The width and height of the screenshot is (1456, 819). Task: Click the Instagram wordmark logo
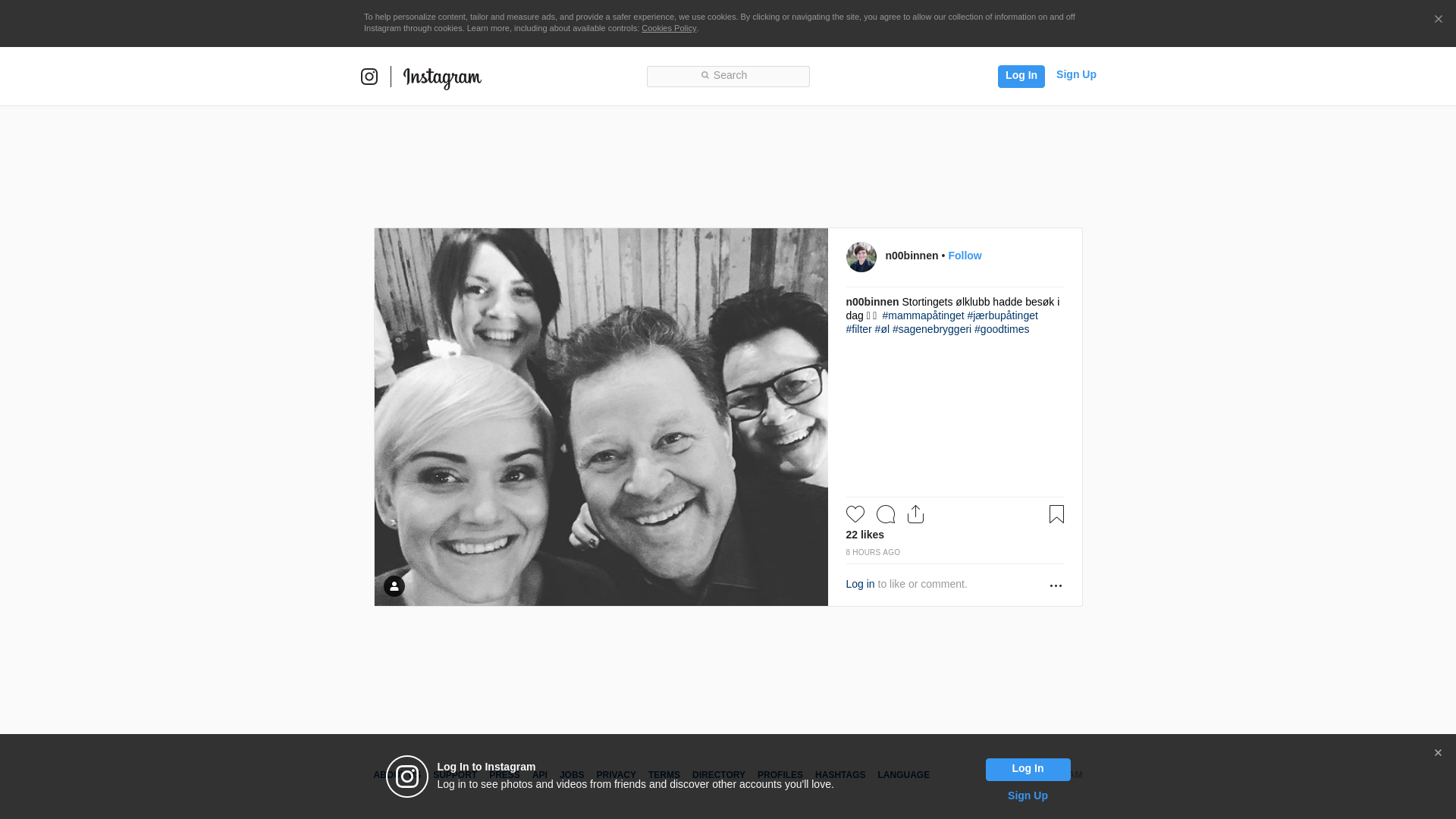[x=442, y=77]
